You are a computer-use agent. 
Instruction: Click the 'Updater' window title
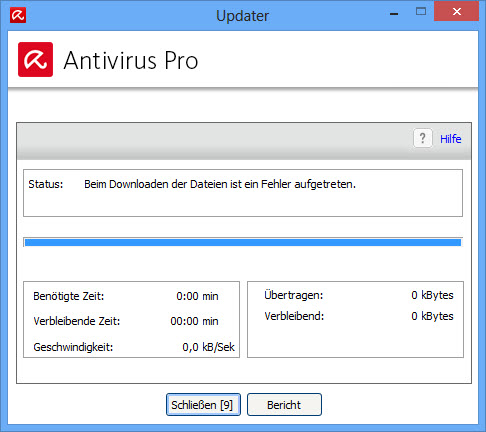[243, 16]
